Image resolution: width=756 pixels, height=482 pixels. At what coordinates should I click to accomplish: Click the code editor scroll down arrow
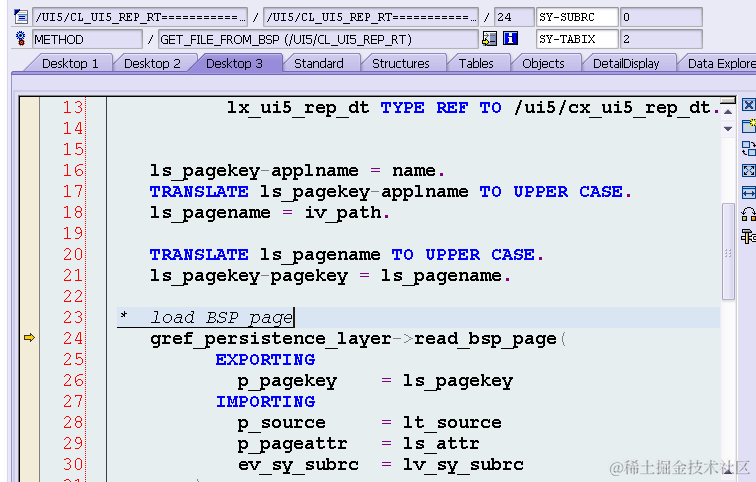[x=728, y=129]
